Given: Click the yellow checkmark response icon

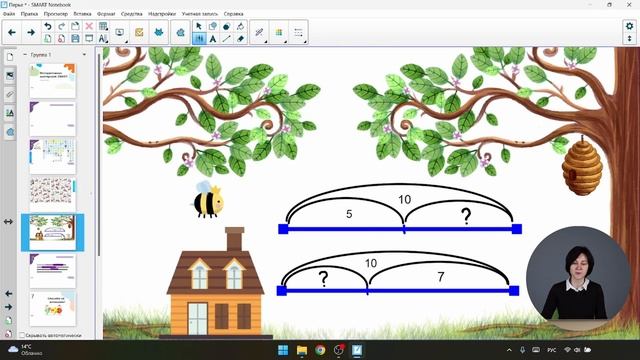Looking at the screenshot, I should 139,32.
